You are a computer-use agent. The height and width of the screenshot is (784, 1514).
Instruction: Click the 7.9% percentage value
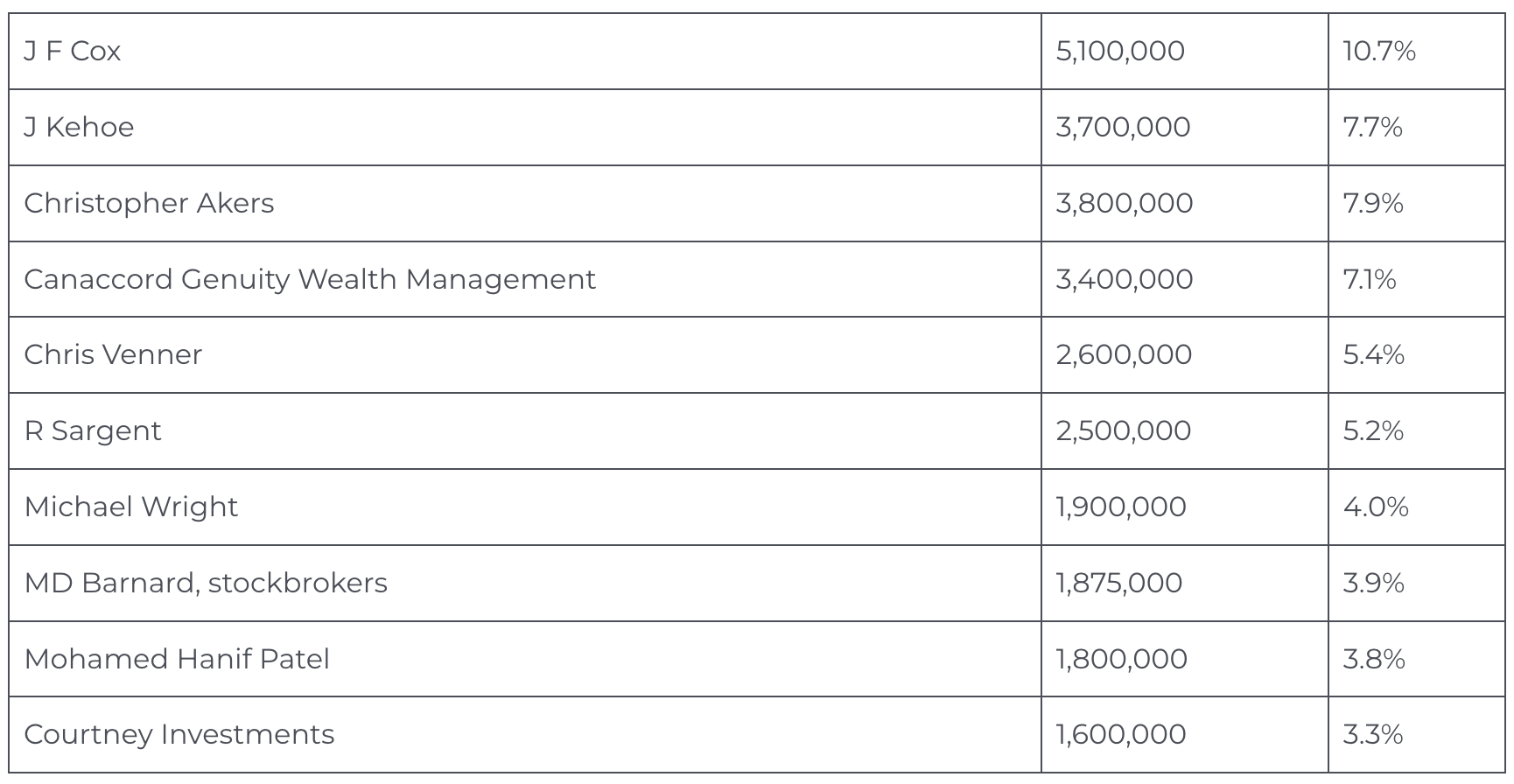(x=1373, y=204)
